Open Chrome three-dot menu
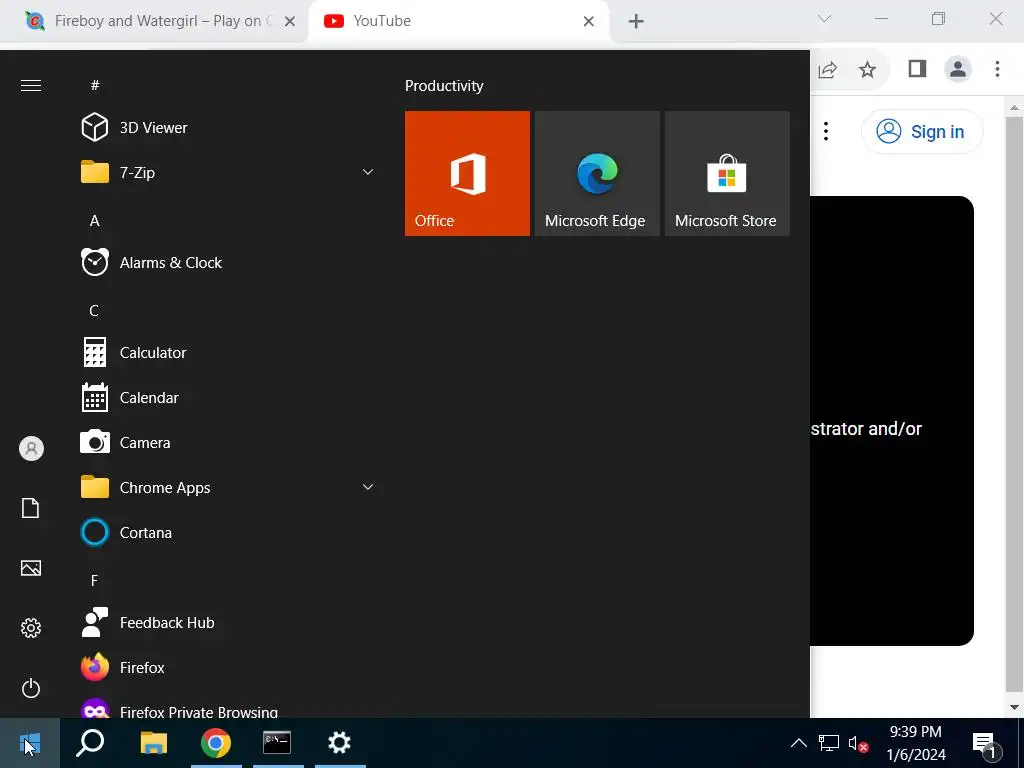 (x=997, y=69)
